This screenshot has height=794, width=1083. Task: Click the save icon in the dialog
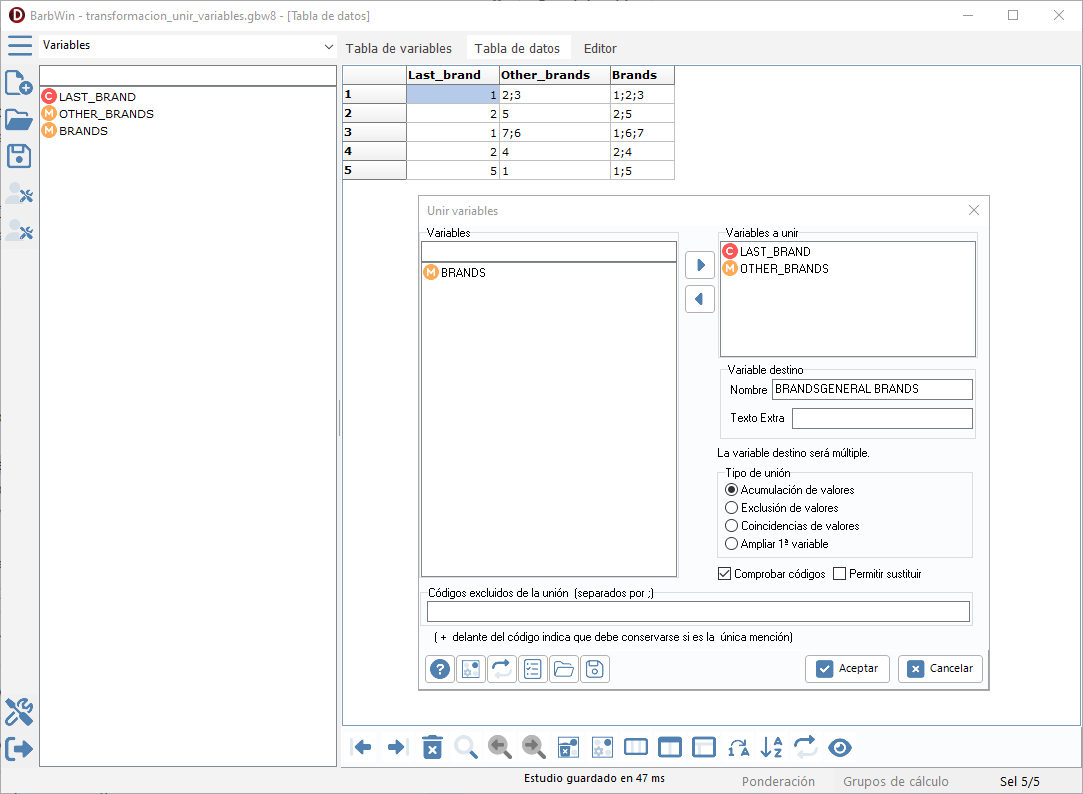[x=595, y=669]
